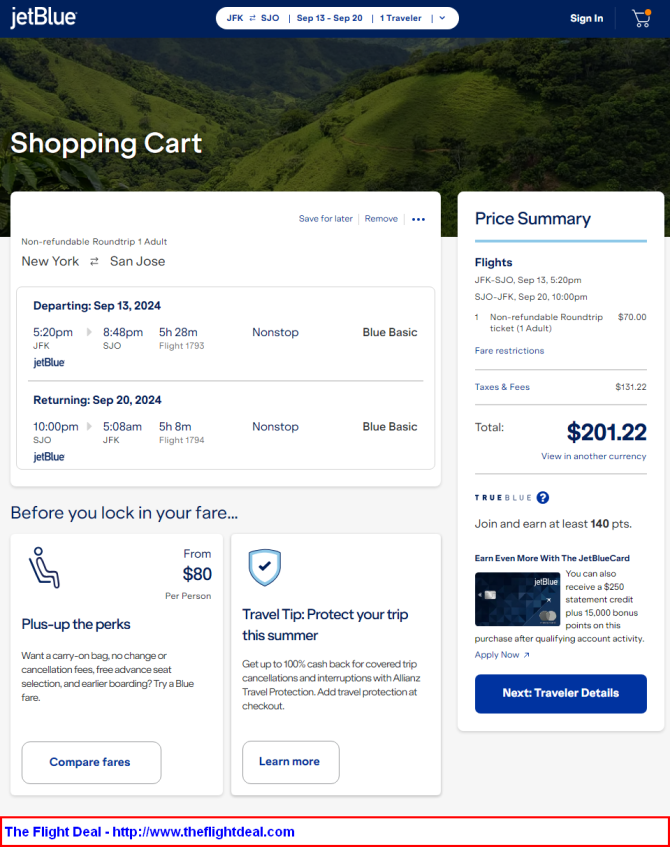Click View in another currency
This screenshot has height=847, width=670.
(593, 456)
